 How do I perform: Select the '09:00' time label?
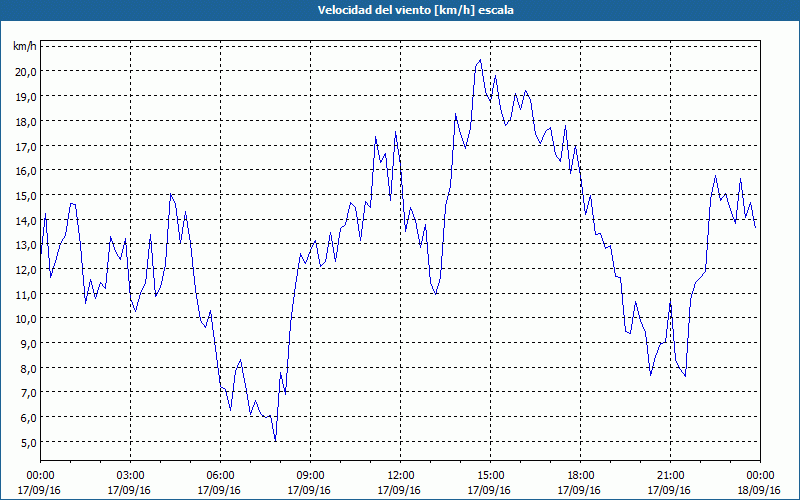310,476
